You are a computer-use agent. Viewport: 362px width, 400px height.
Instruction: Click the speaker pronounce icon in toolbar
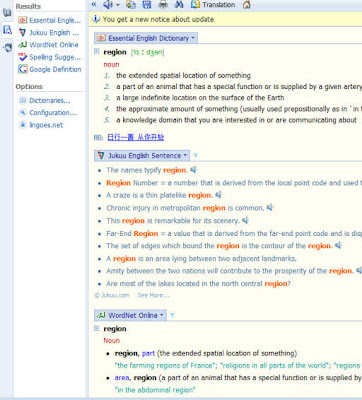click(108, 5)
